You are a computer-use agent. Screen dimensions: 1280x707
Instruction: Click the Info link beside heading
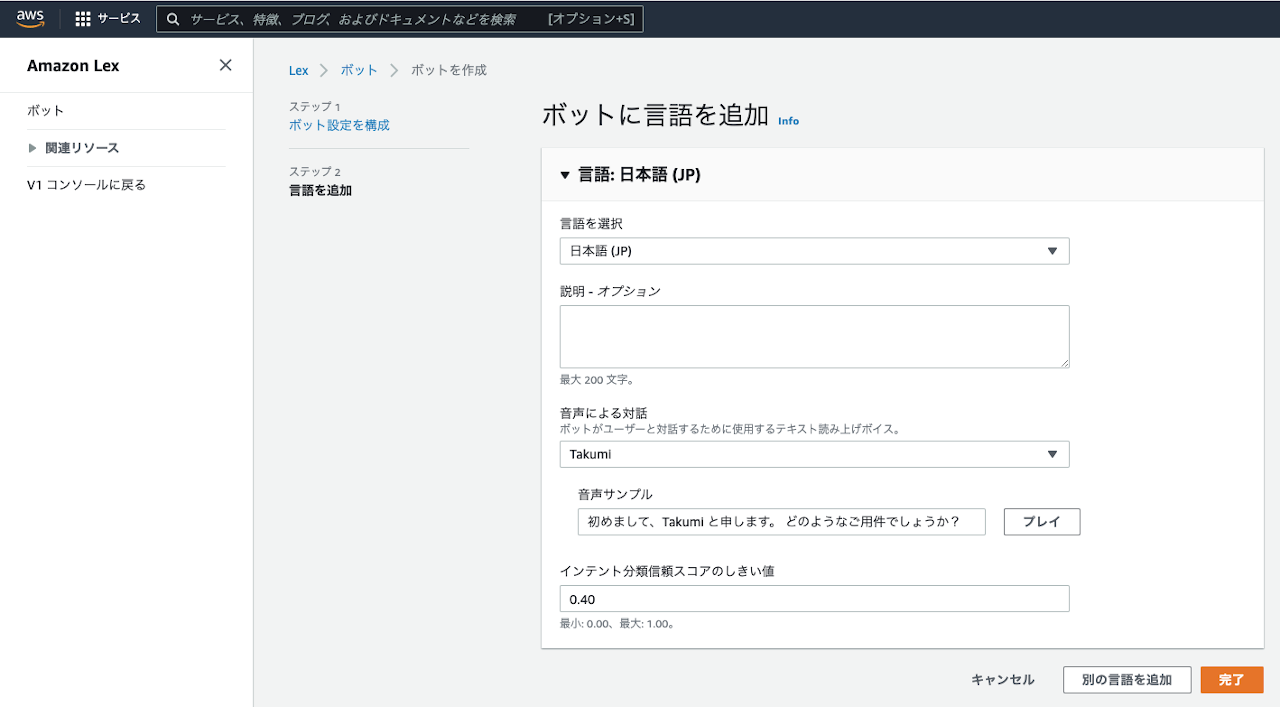click(789, 121)
